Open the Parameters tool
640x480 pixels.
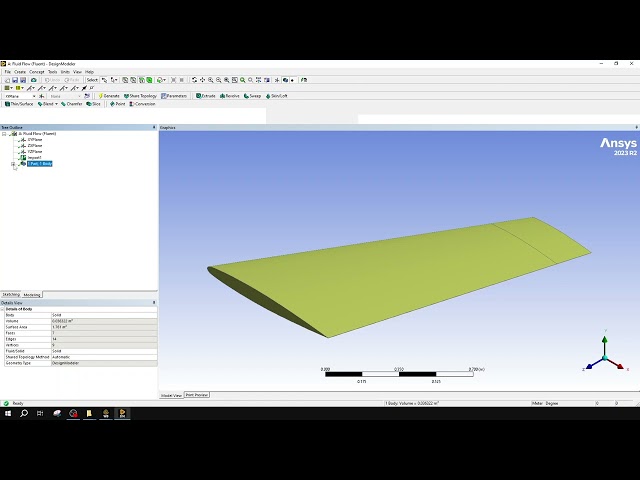[174, 96]
